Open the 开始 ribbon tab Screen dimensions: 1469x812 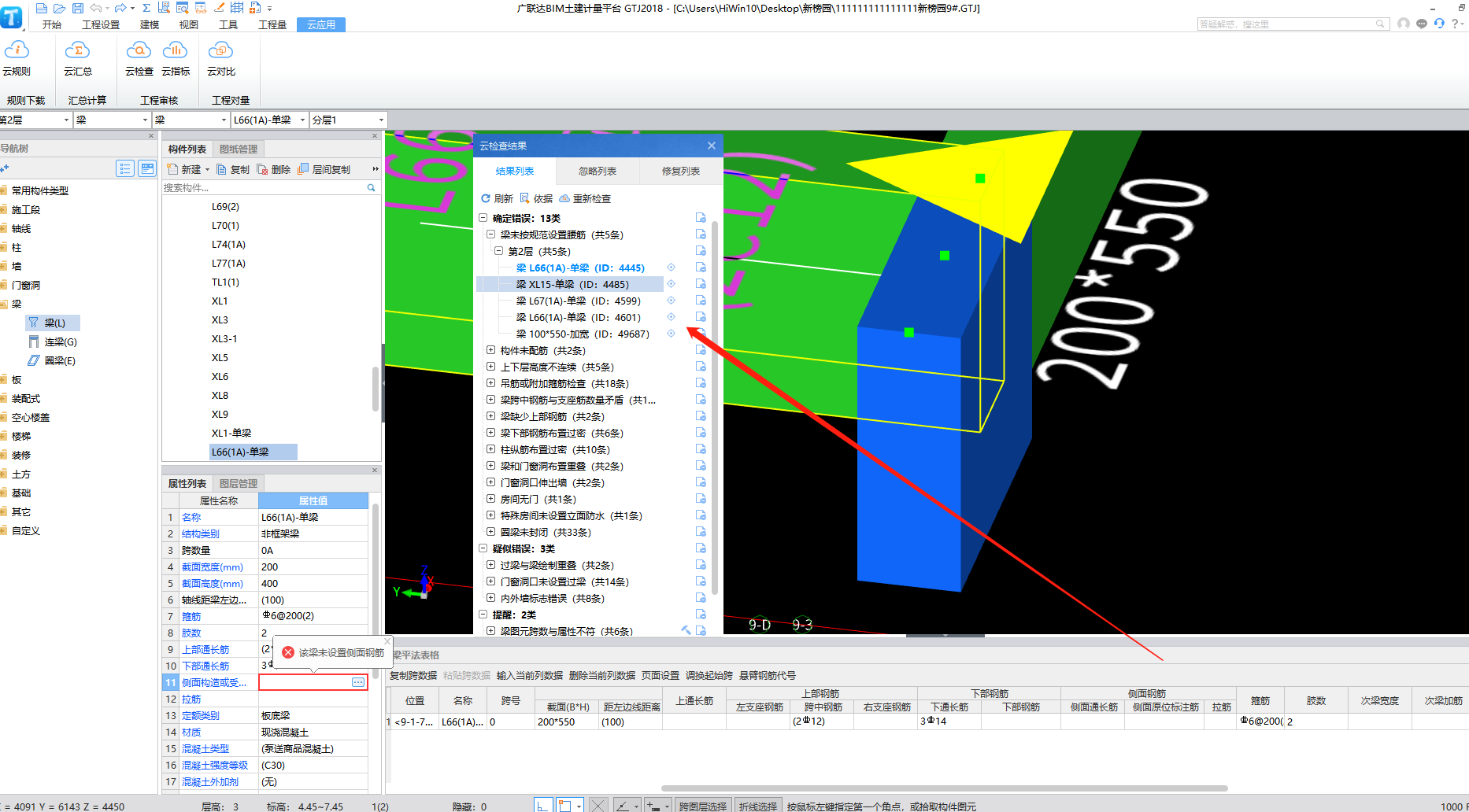pyautogui.click(x=52, y=24)
